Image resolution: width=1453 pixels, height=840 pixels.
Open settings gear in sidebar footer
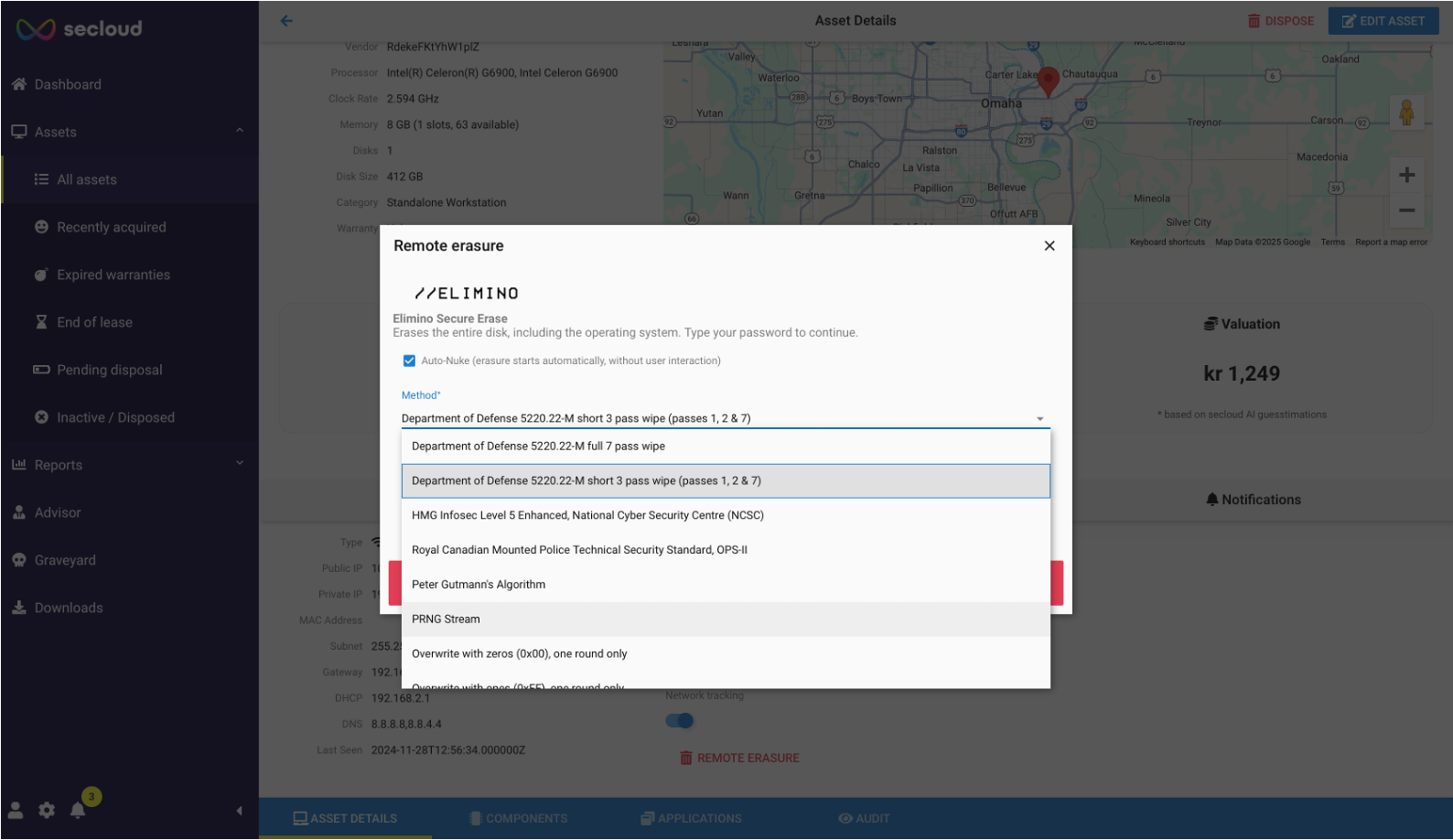[x=47, y=810]
